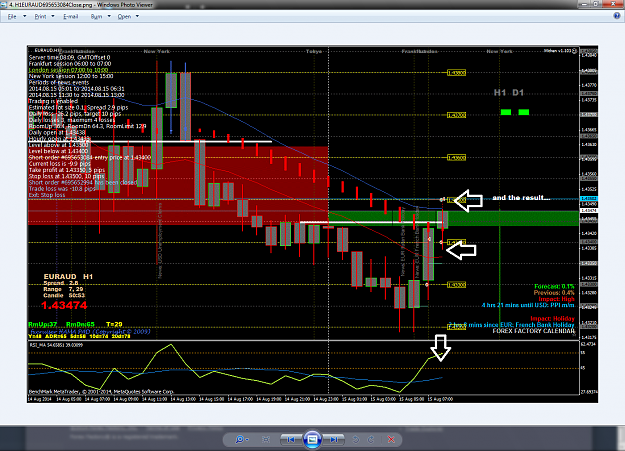
Task: Rotate photo clockwise
Action: pos(371,439)
